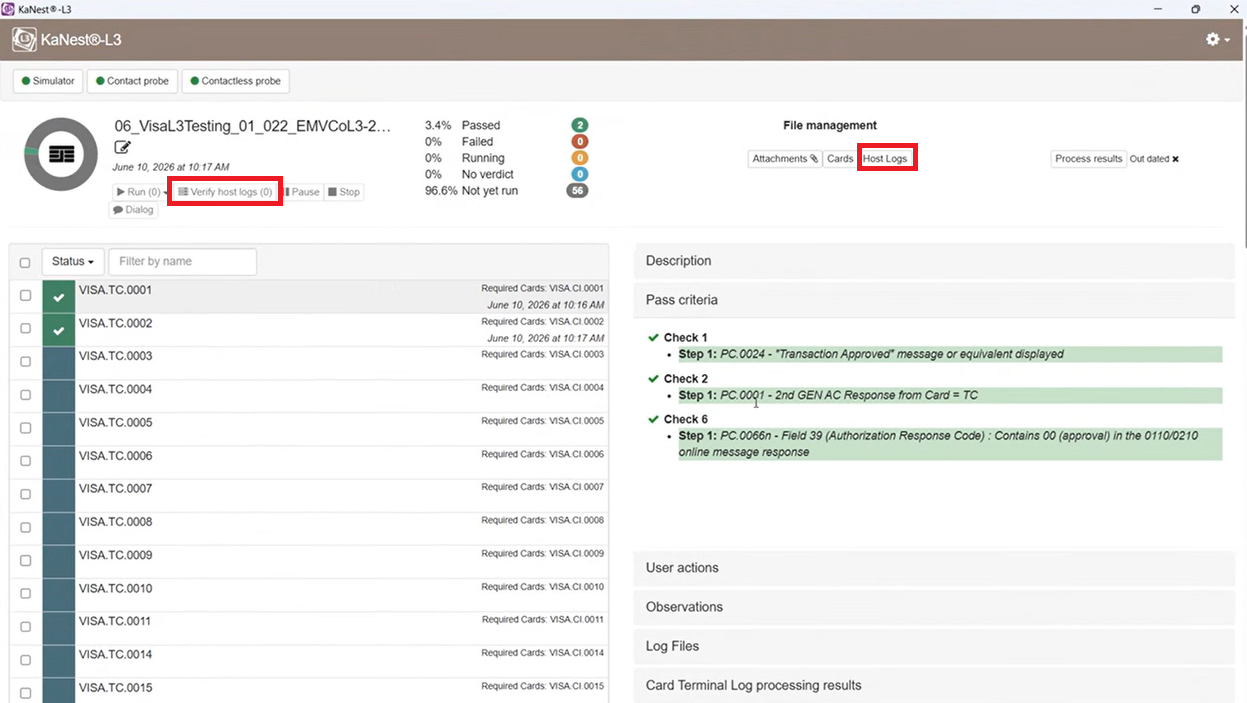Click the green passed checkmark for VISA.TC.0002

pyautogui.click(x=59, y=330)
